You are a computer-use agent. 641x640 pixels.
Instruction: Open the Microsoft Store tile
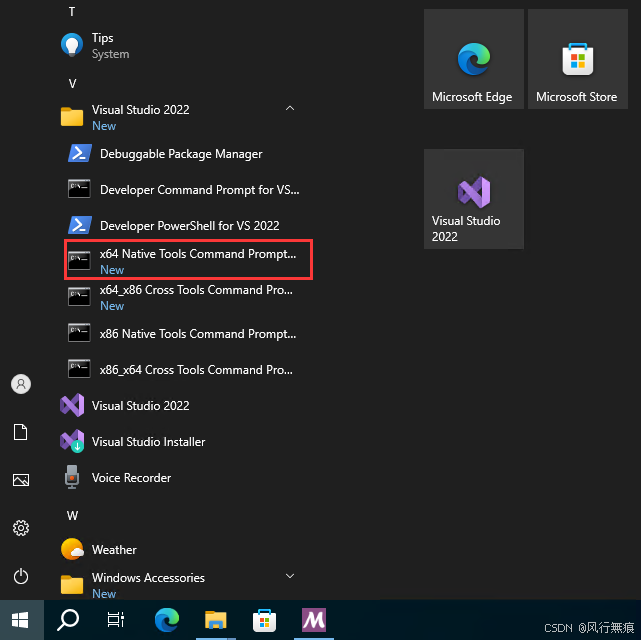(578, 59)
